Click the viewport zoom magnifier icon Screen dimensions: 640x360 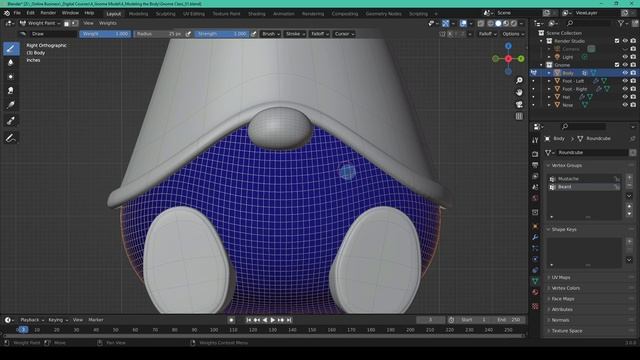coord(519,80)
